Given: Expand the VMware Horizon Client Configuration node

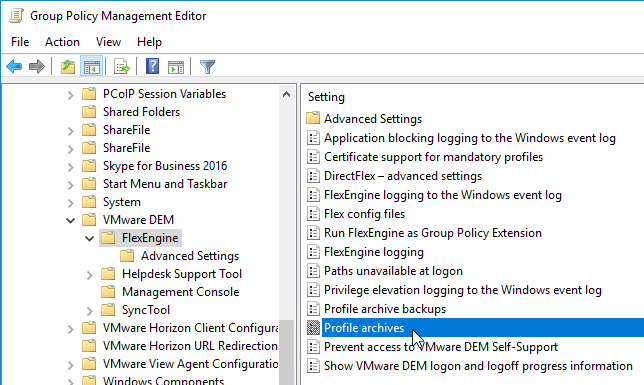Looking at the screenshot, I should (71, 329).
